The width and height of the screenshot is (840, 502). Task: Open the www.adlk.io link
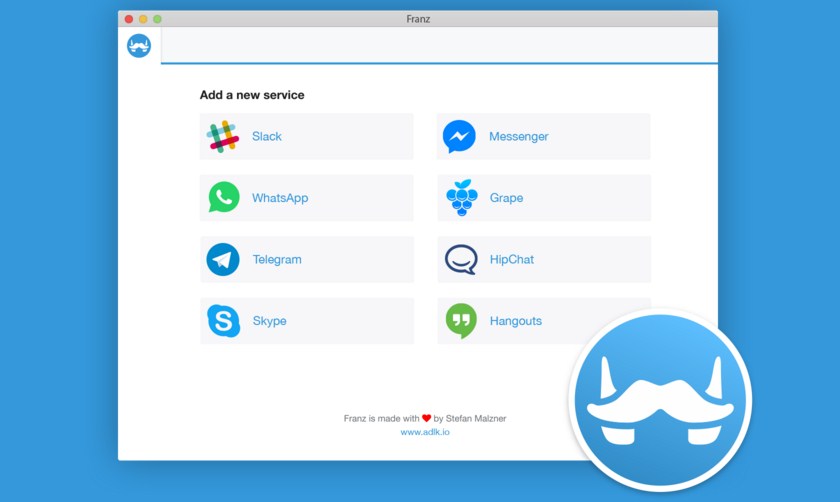[x=425, y=432]
